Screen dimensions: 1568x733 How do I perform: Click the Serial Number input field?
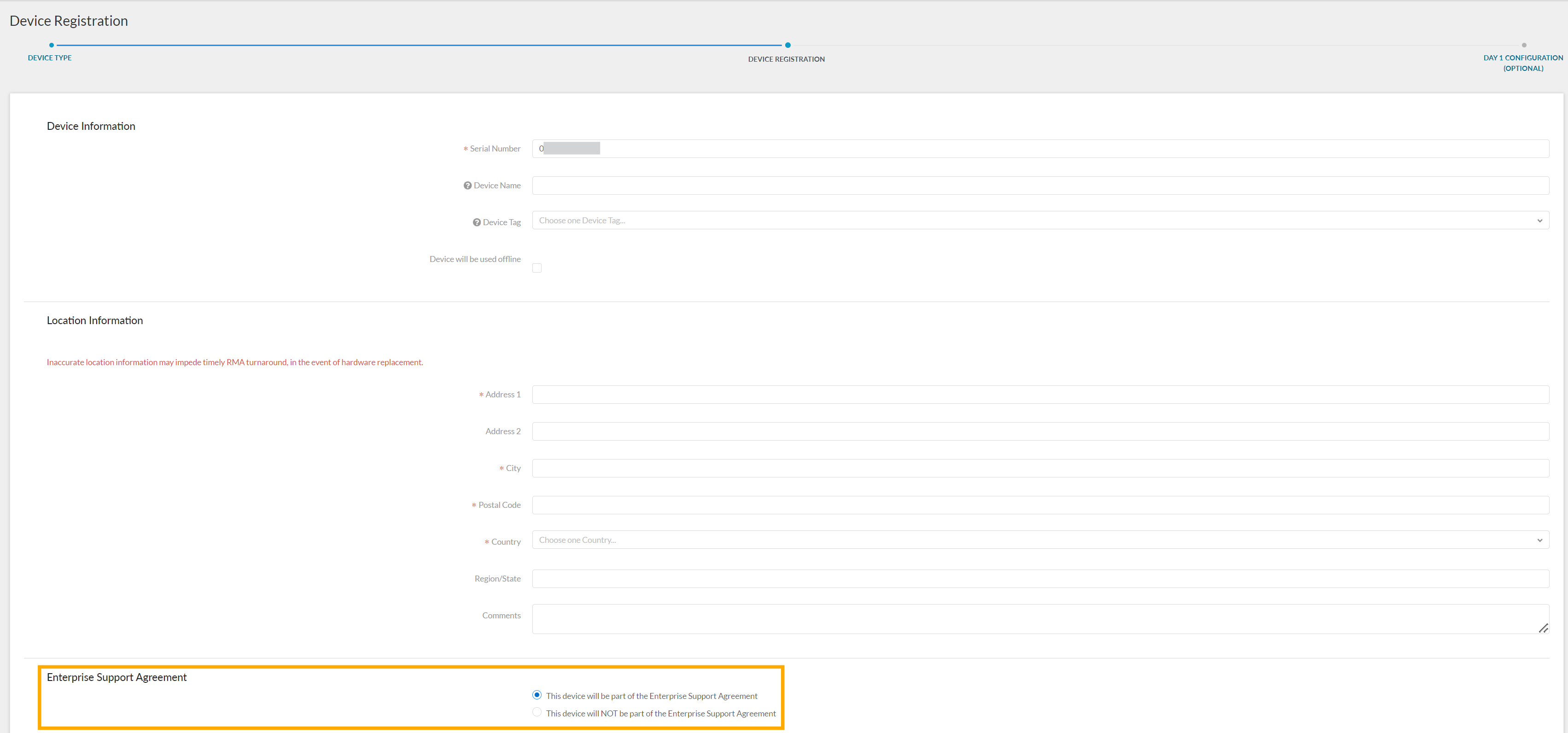pyautogui.click(x=1040, y=149)
